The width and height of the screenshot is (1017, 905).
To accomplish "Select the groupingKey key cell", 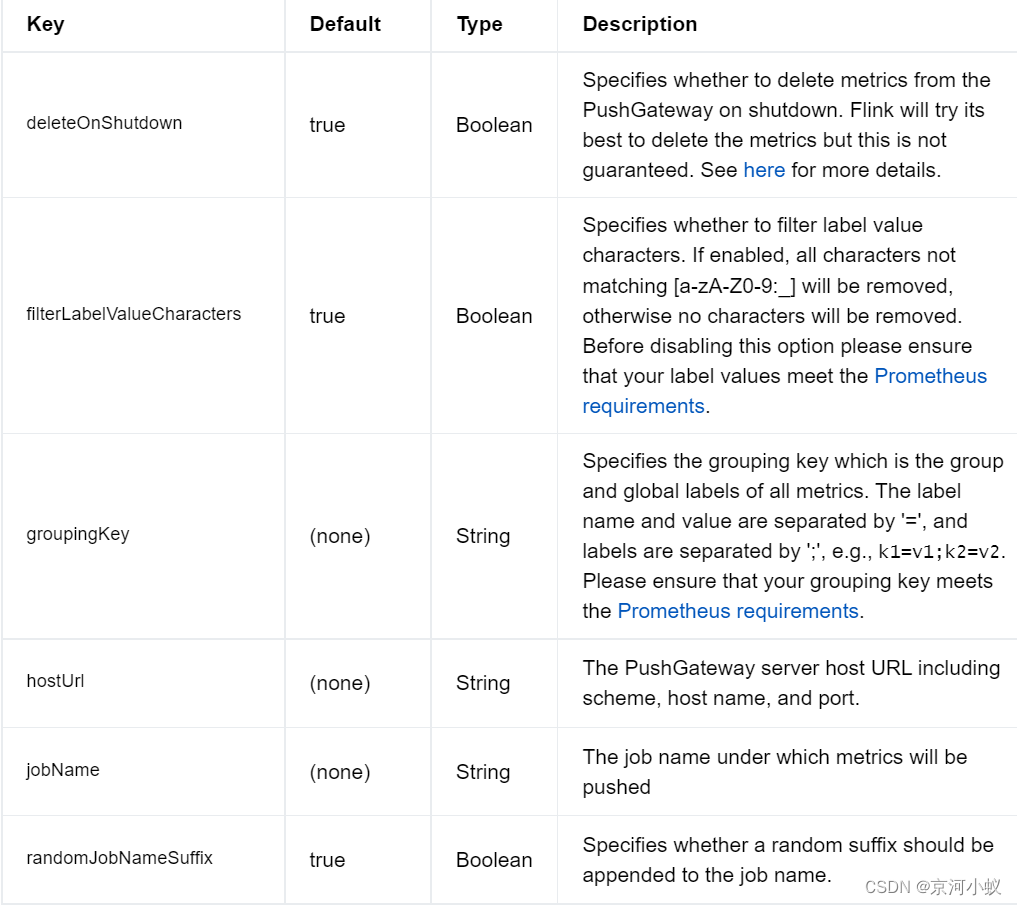I will pos(78,534).
